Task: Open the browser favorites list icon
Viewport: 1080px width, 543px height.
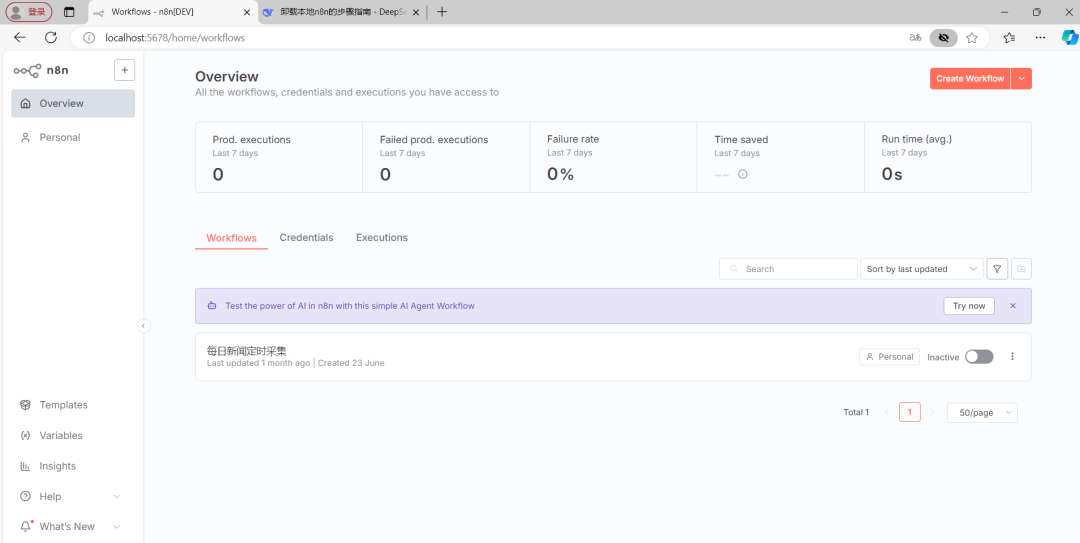Action: [1009, 38]
